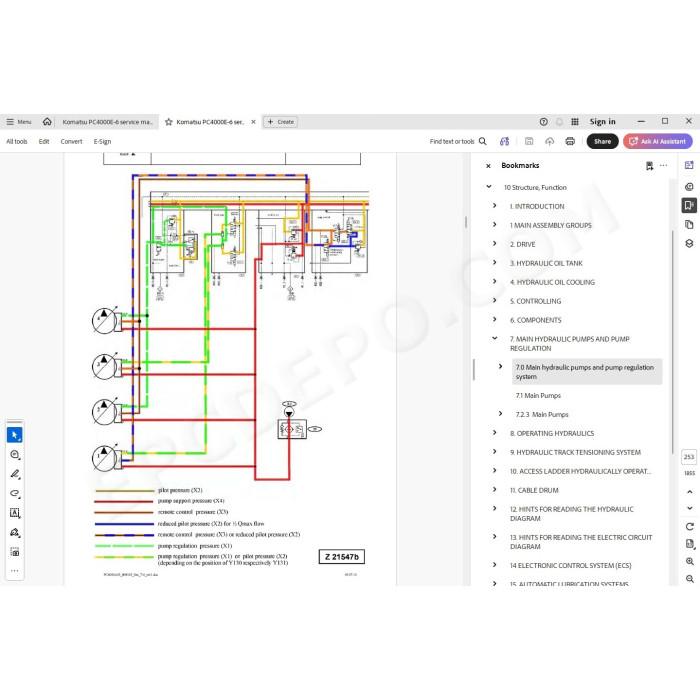700x700 pixels.
Task: Expand the I. INTRODUCTION bookmark
Action: pos(495,206)
